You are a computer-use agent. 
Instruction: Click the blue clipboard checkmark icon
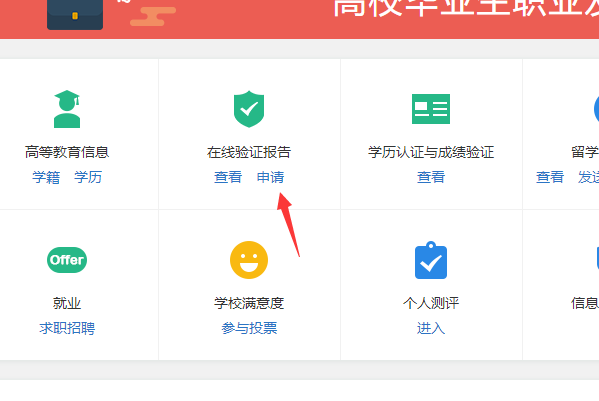click(431, 260)
